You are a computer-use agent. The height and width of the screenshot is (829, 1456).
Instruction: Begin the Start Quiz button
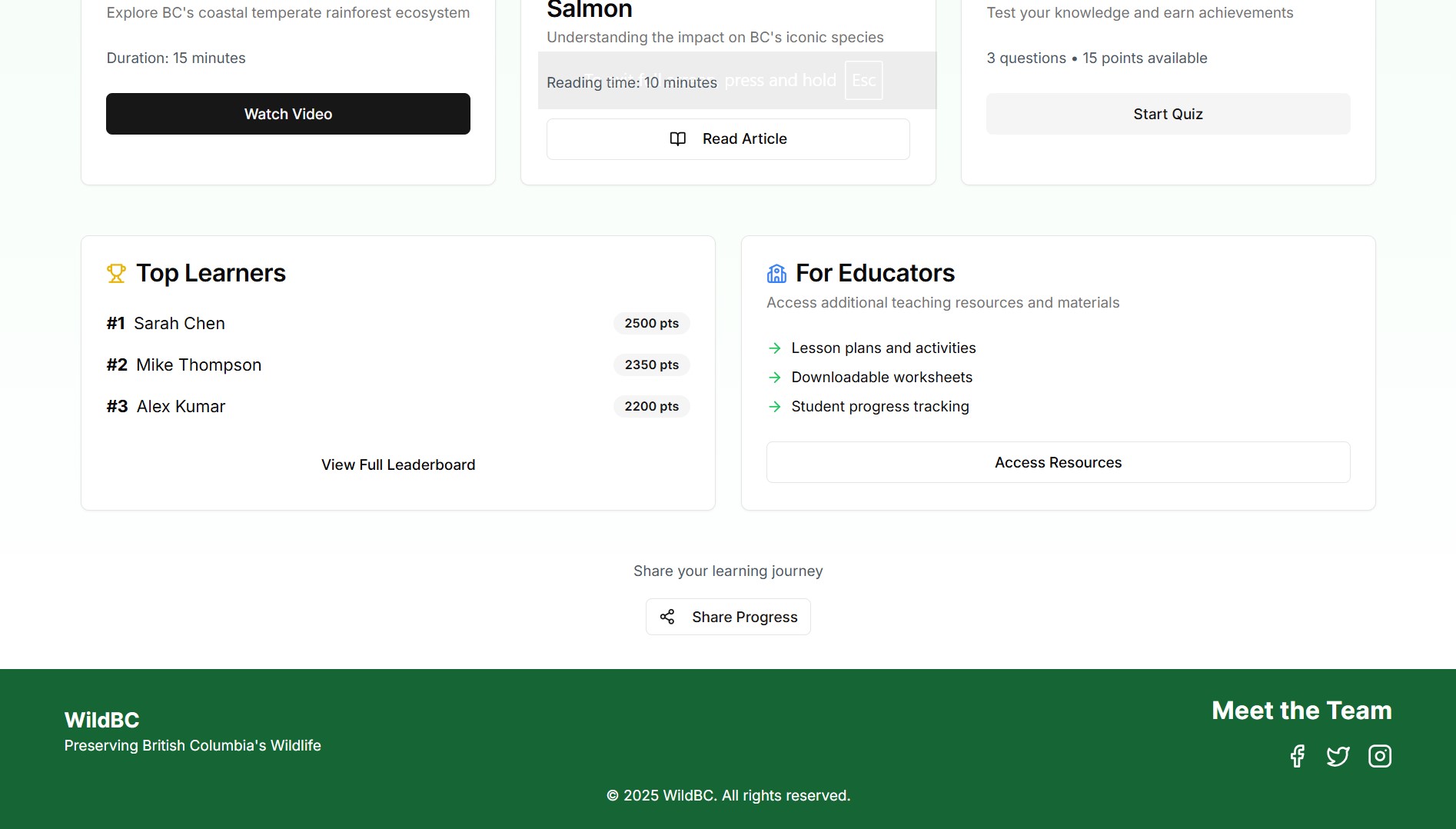[x=1168, y=114]
